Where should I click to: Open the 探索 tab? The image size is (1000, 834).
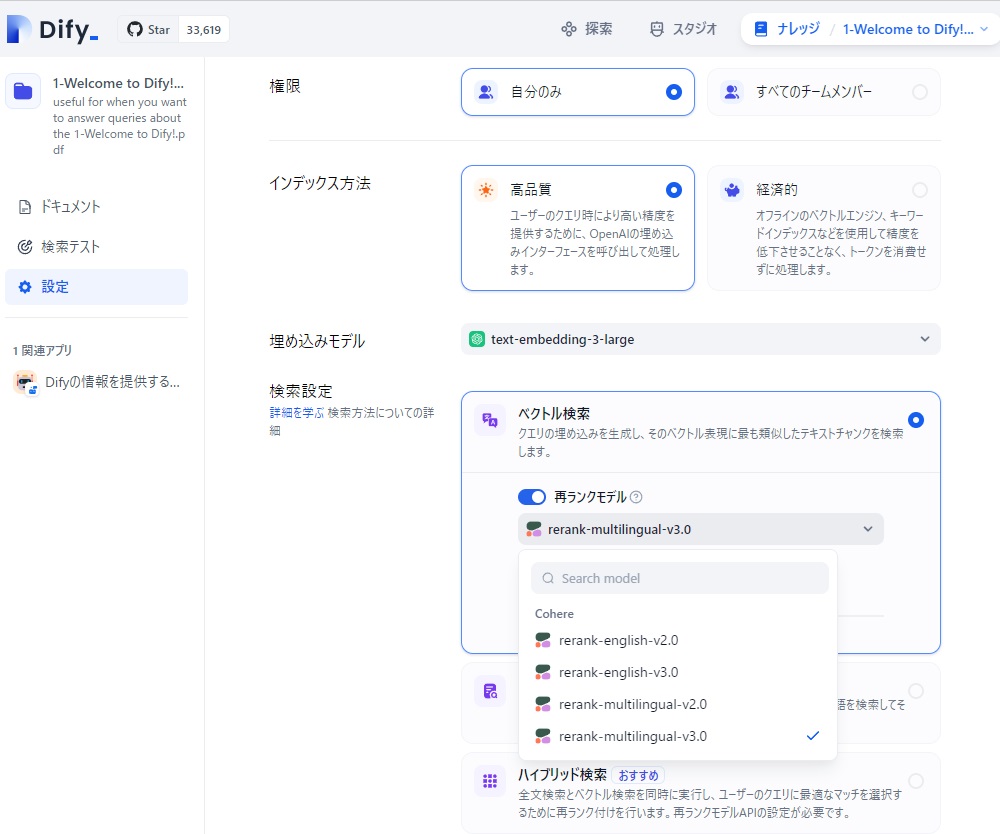[x=587, y=29]
